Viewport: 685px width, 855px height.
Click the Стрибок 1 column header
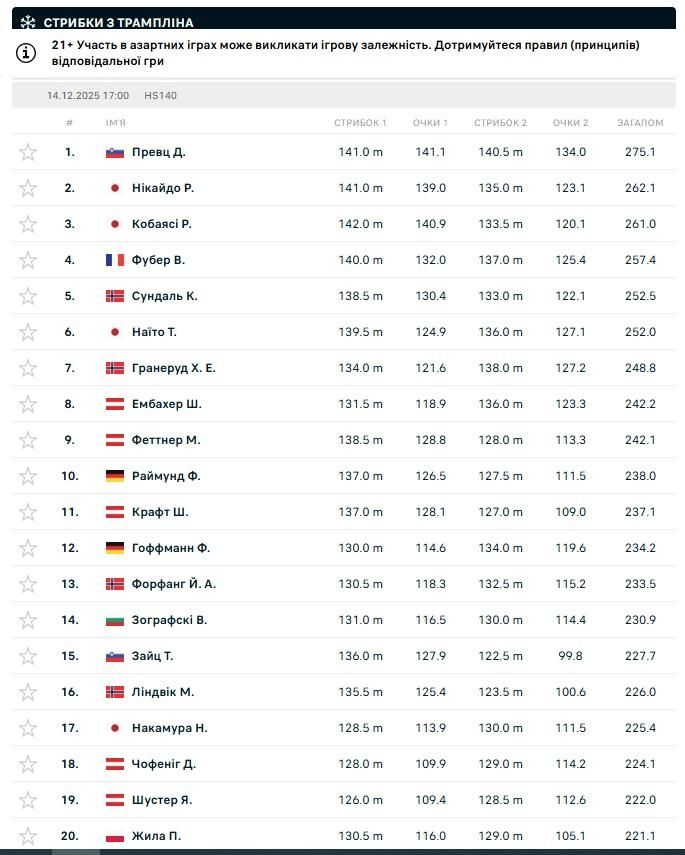tap(360, 123)
